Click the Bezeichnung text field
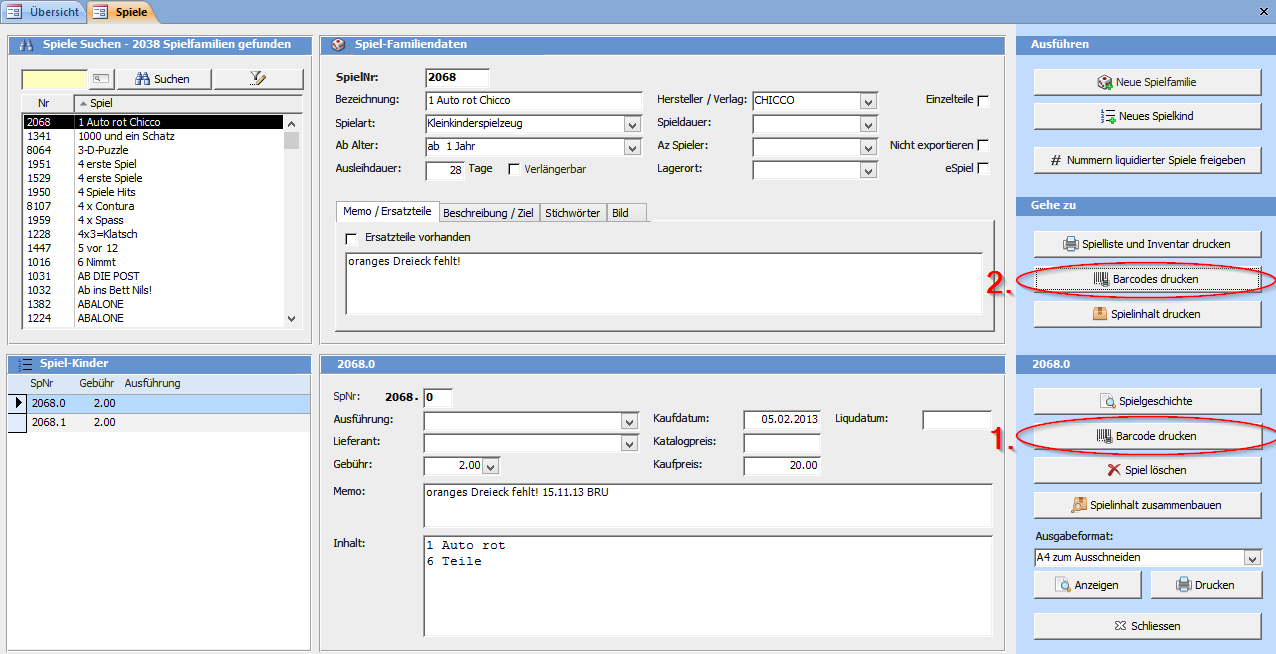1276x654 pixels. click(x=533, y=101)
